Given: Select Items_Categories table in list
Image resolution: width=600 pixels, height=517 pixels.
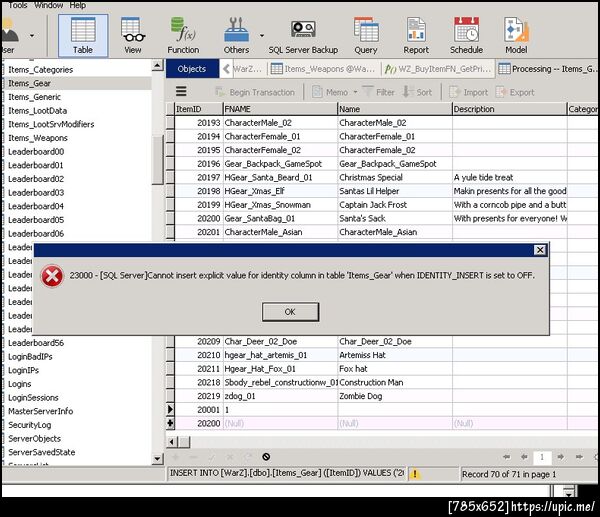Looking at the screenshot, I should tap(41, 70).
